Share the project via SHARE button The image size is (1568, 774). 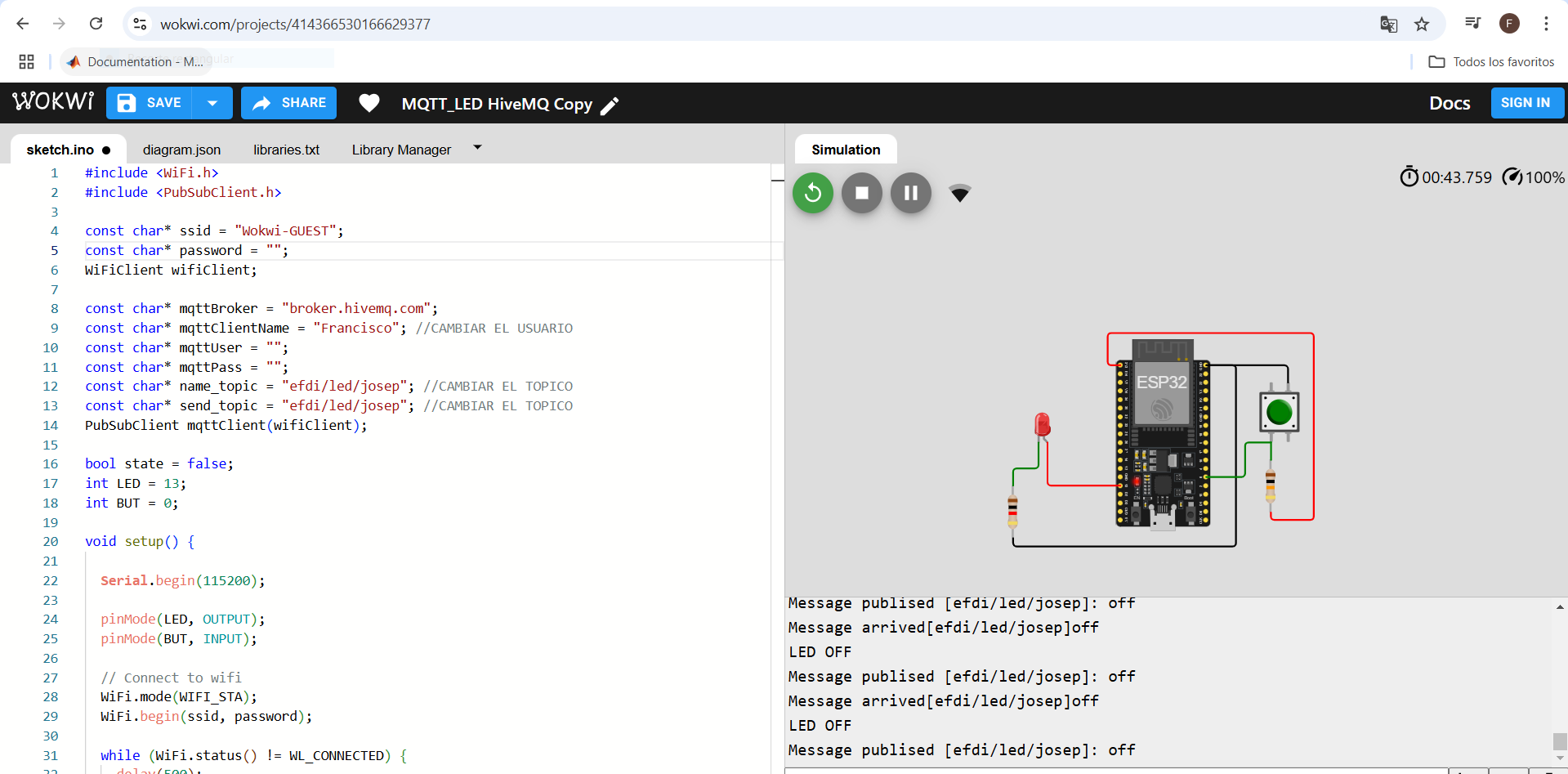tap(288, 103)
